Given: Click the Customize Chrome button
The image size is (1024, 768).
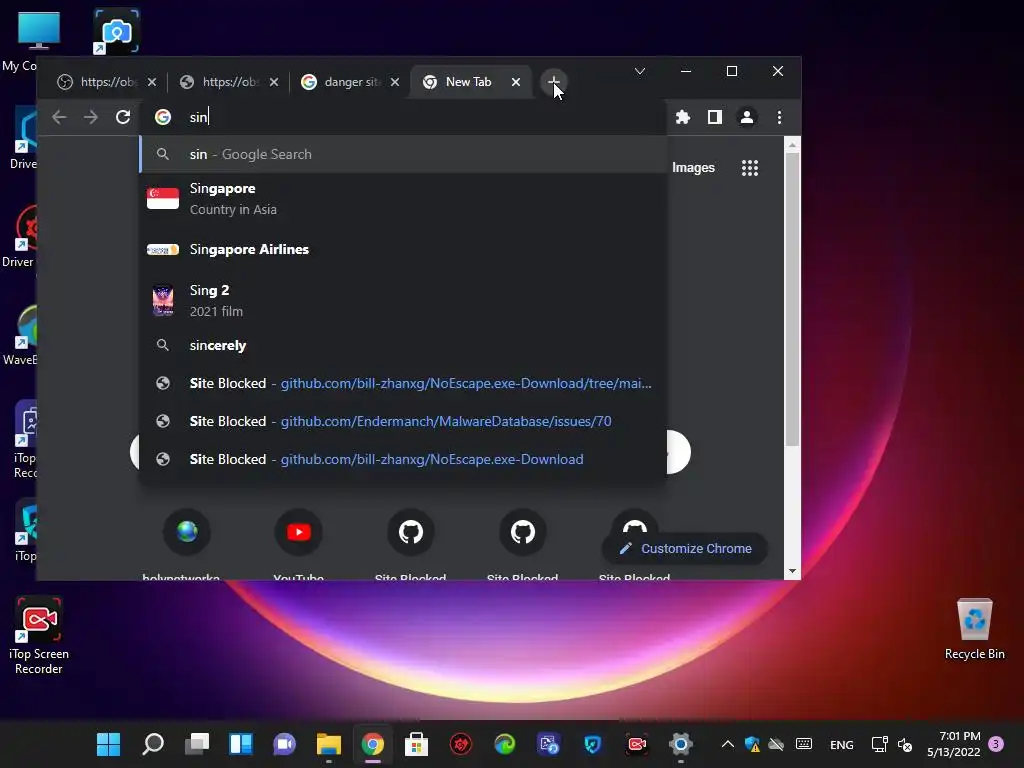Looking at the screenshot, I should pyautogui.click(x=684, y=549).
